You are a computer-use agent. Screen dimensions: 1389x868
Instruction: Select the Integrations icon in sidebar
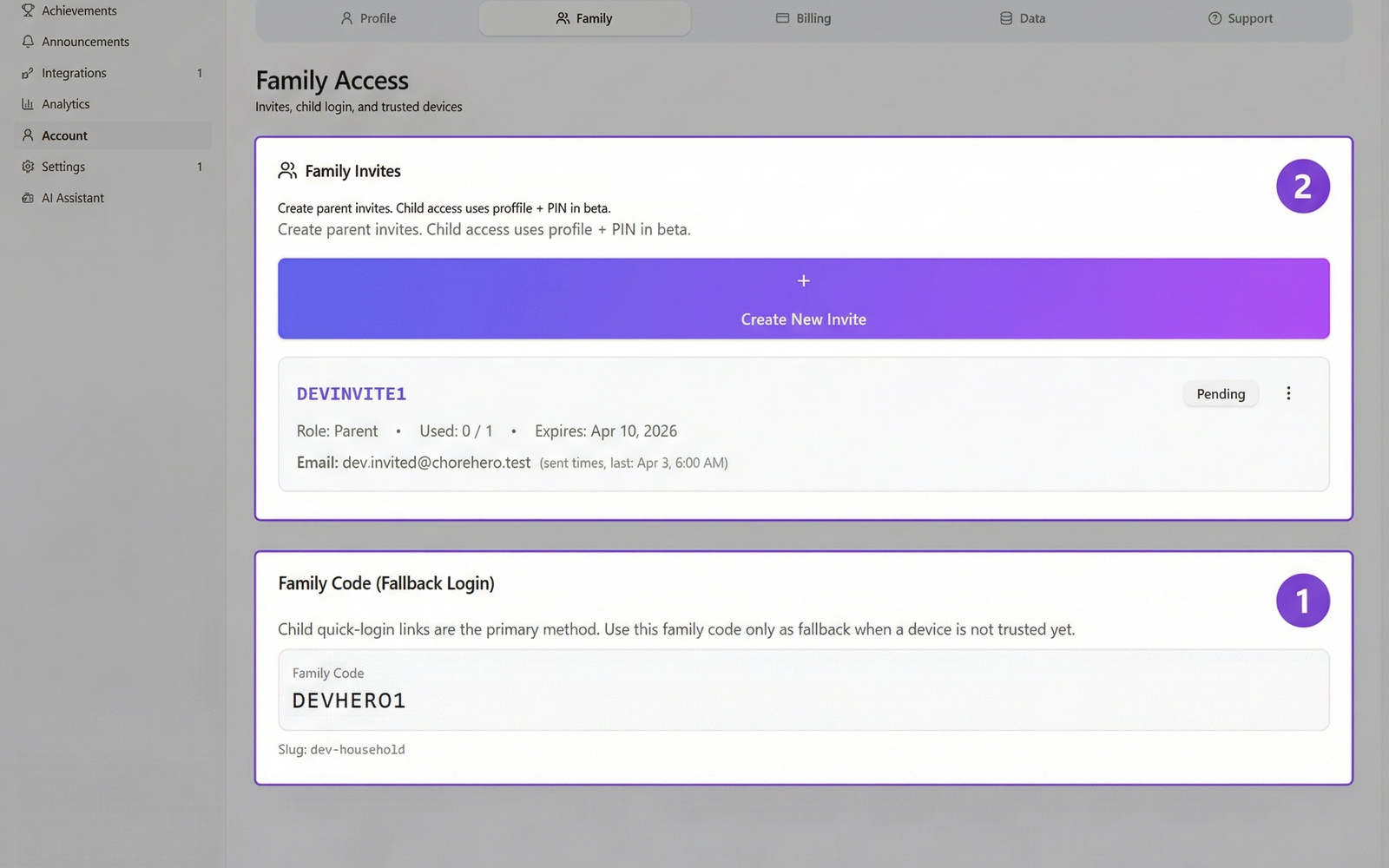point(27,73)
